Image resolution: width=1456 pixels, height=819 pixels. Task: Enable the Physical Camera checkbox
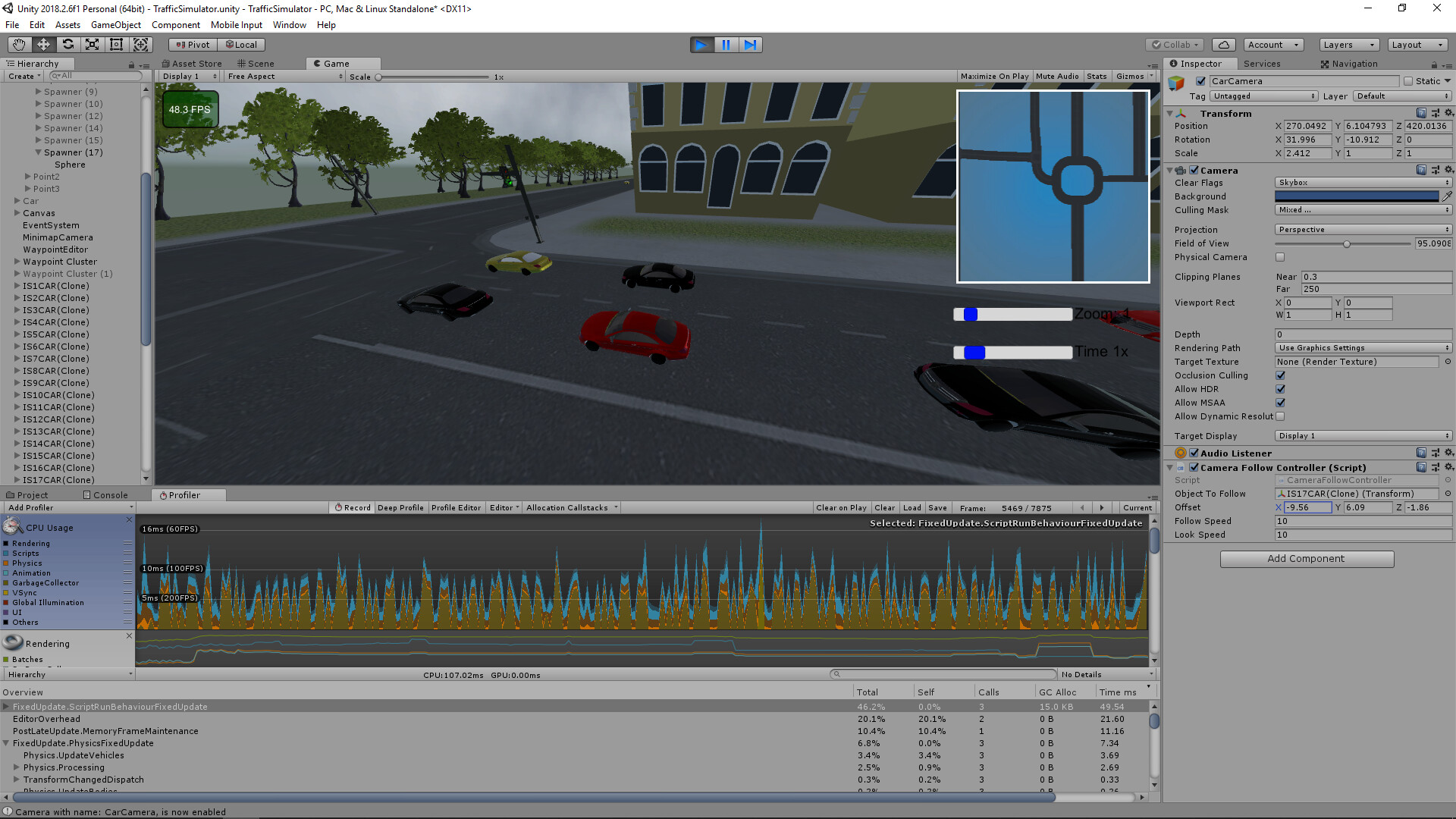click(1280, 257)
